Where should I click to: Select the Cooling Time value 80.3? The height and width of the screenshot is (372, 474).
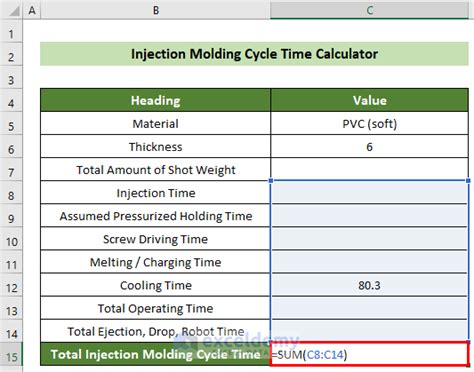(x=369, y=285)
